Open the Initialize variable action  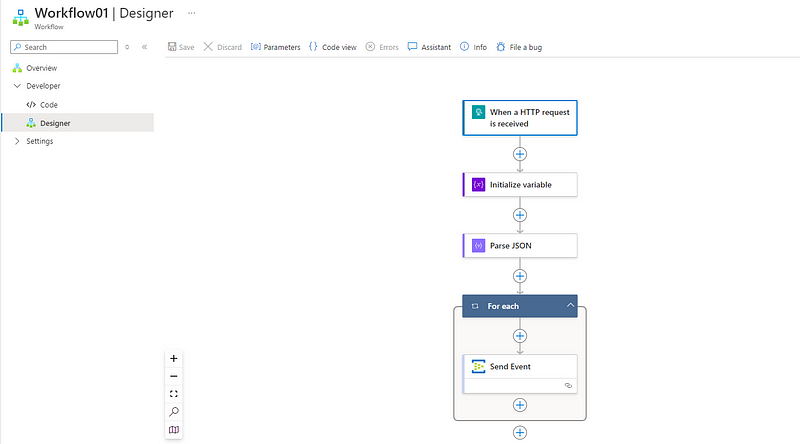520,185
